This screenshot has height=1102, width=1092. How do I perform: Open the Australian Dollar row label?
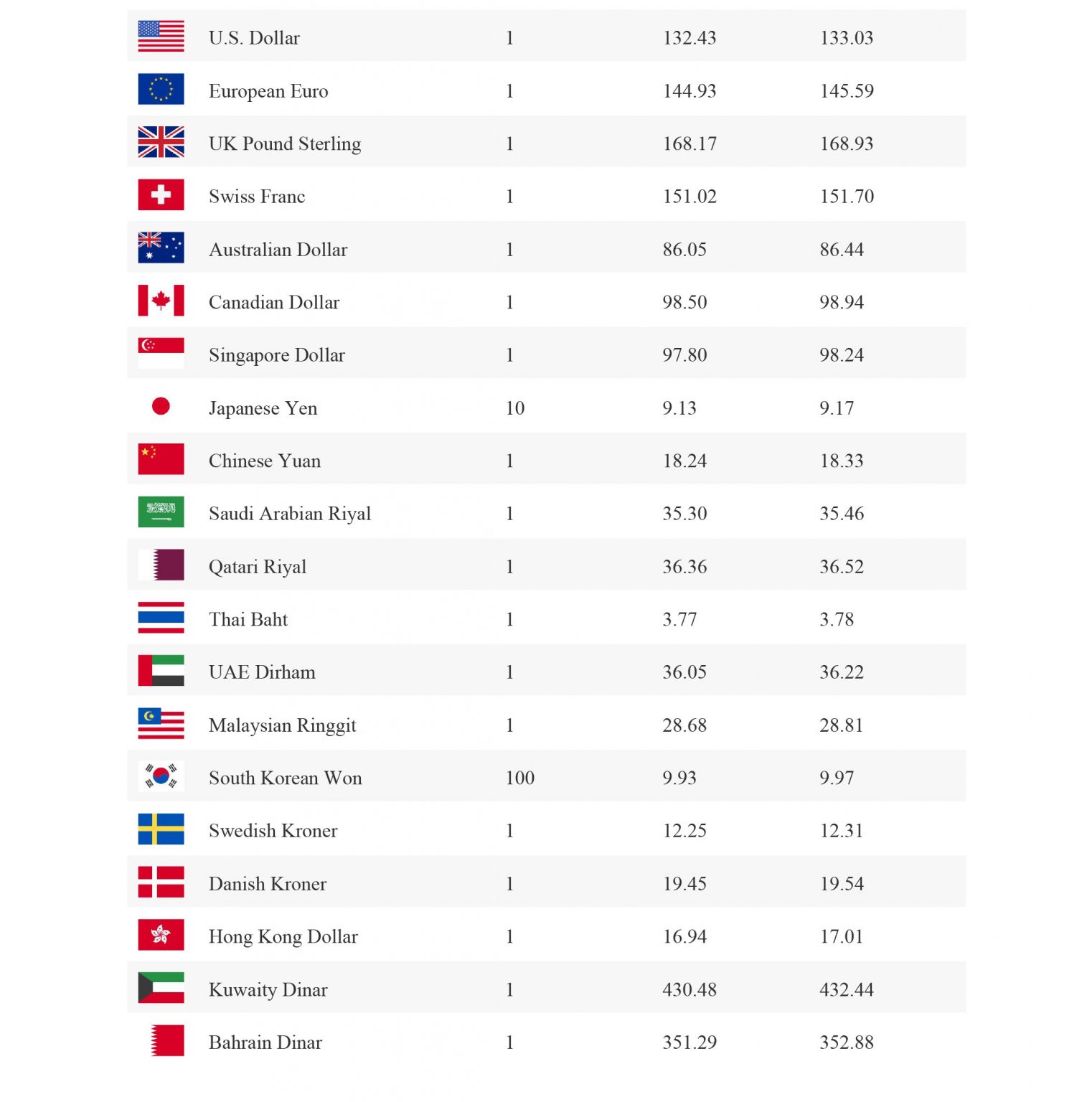click(x=278, y=250)
